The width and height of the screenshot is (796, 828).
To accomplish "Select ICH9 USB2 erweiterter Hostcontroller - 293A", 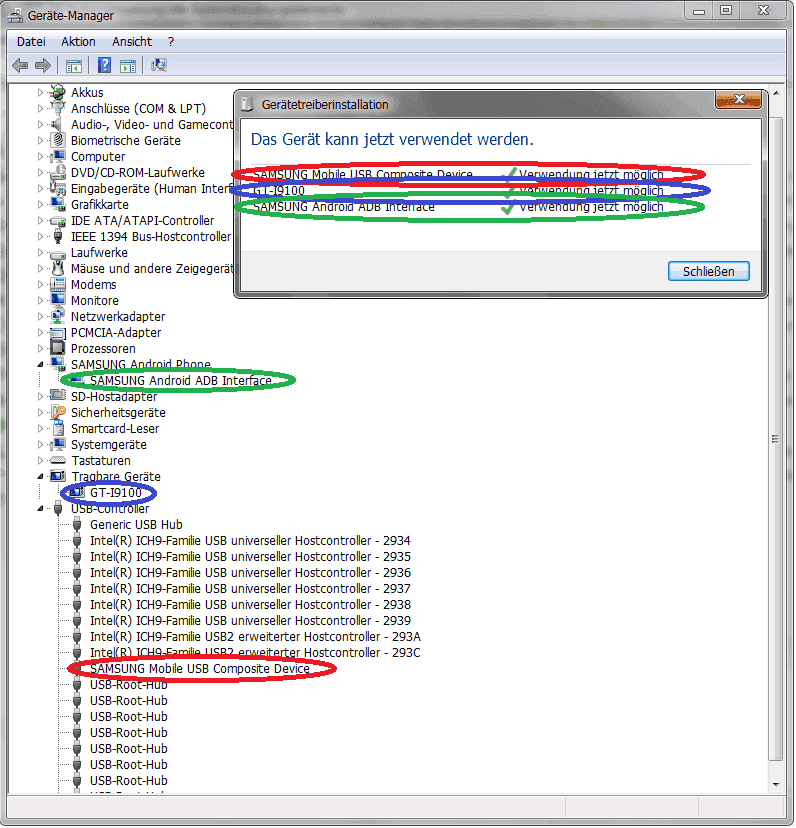I will pyautogui.click(x=255, y=637).
